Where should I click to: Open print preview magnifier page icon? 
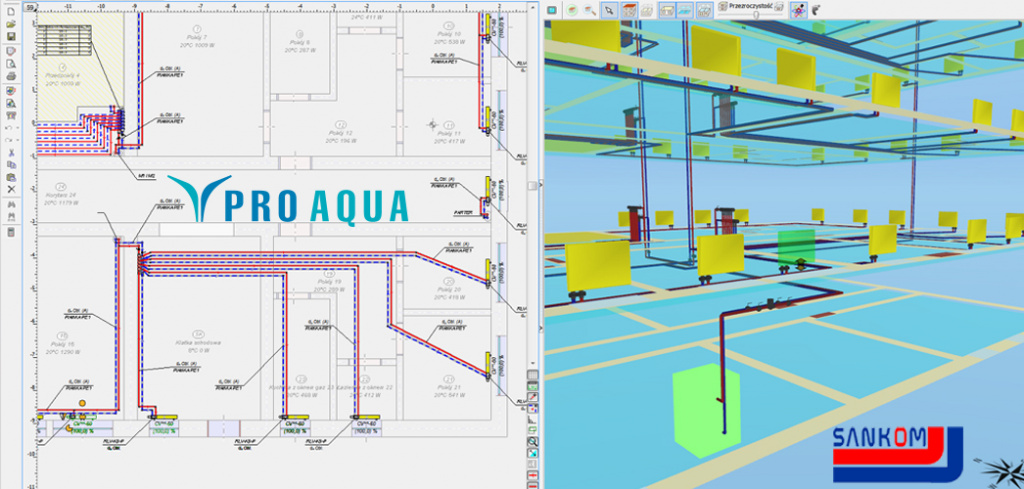click(x=11, y=64)
